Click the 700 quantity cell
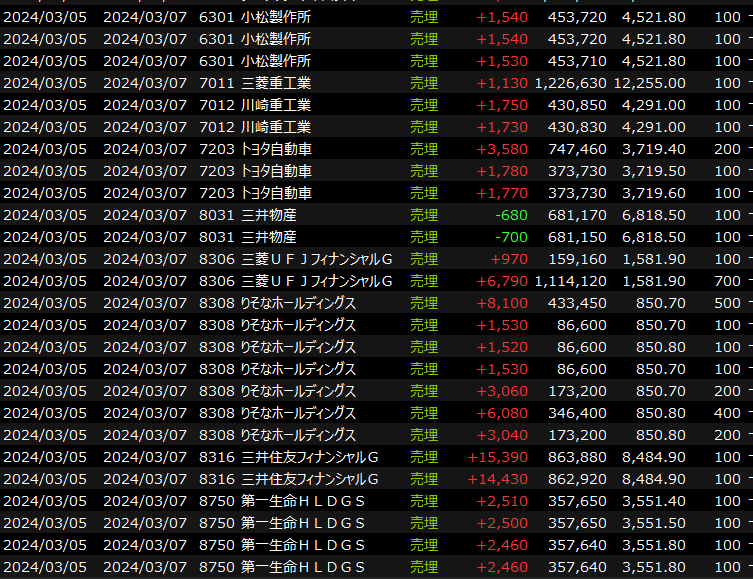The image size is (753, 579). tap(727, 281)
